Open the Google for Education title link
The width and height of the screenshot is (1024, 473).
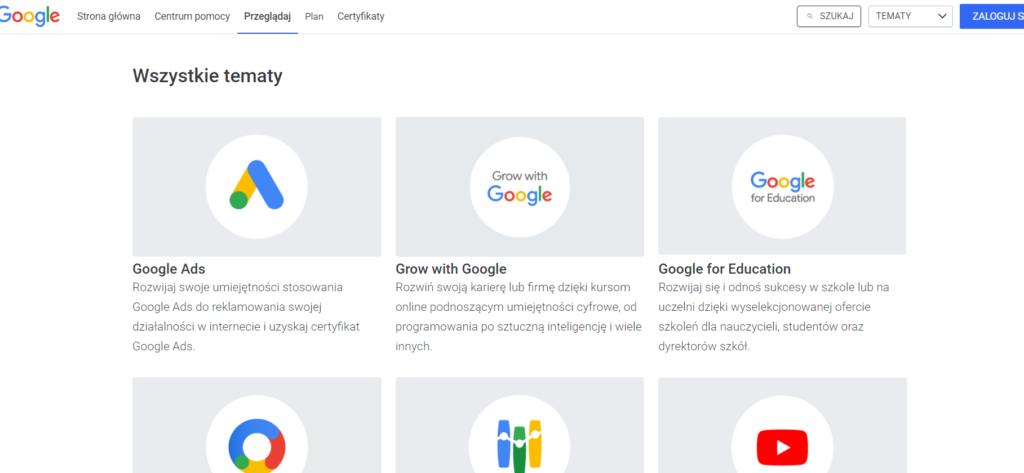(x=724, y=269)
